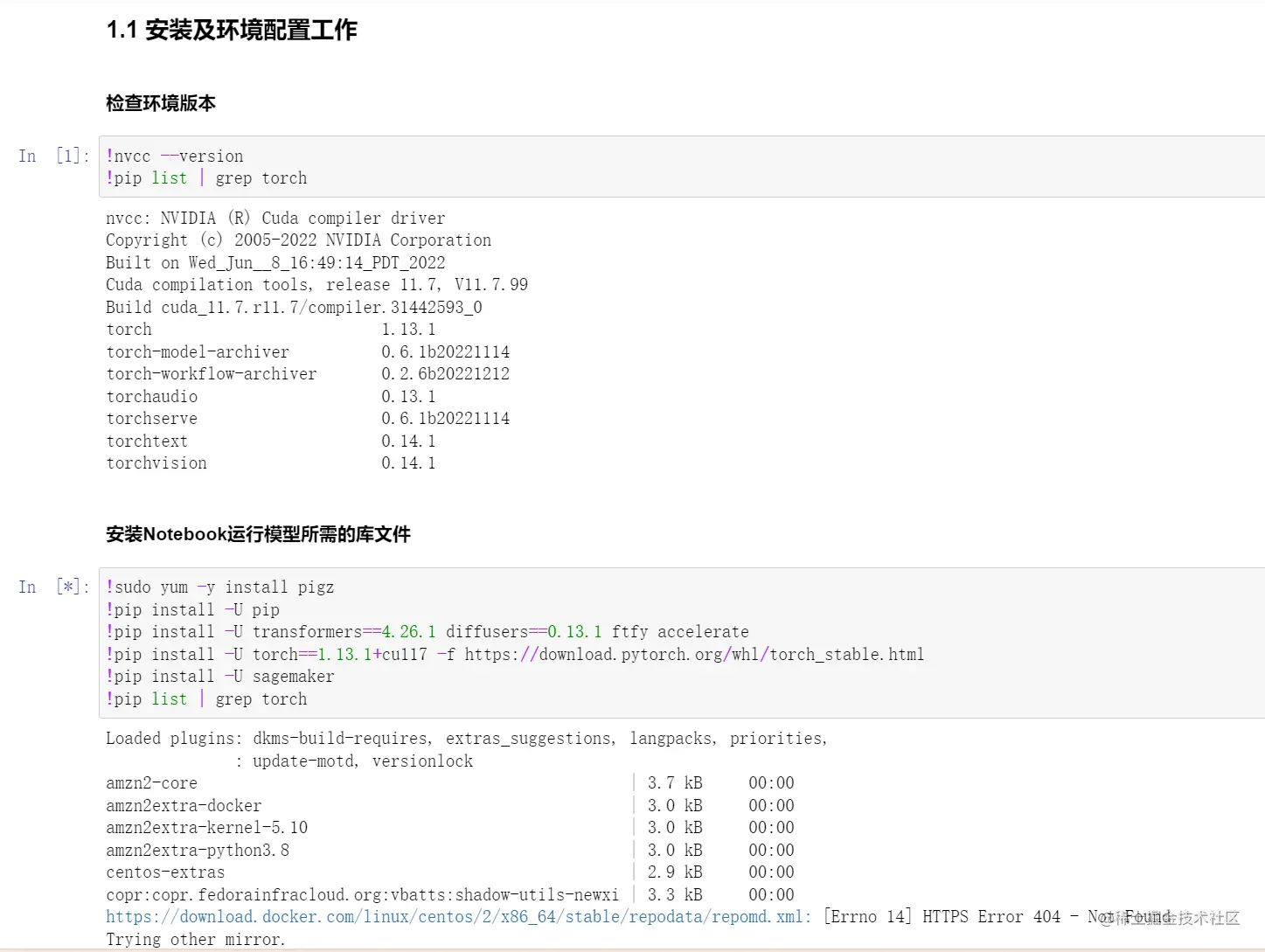Click heading '1.1 安装及环境配置工作'

tap(232, 30)
